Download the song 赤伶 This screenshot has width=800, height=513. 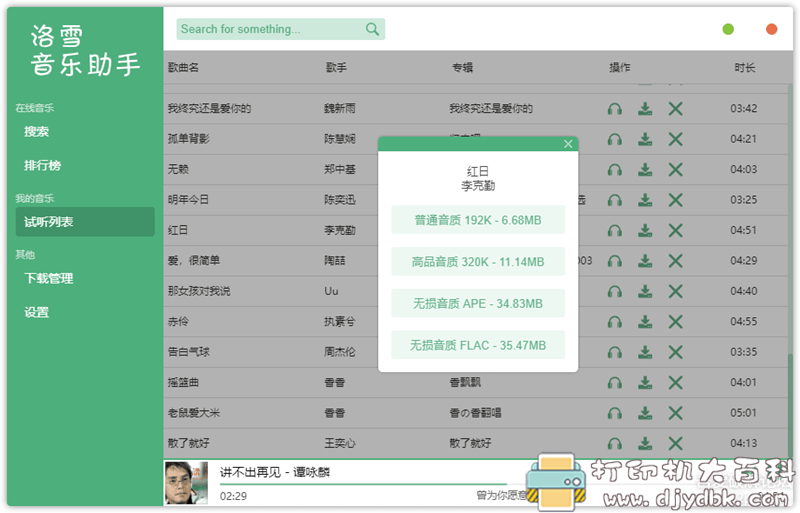(x=645, y=322)
